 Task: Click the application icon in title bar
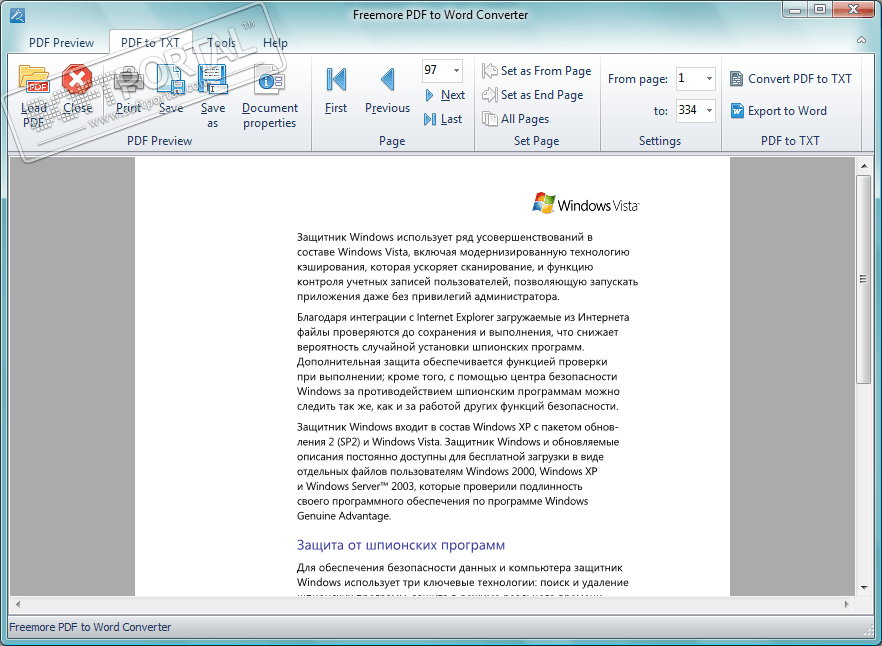(17, 15)
